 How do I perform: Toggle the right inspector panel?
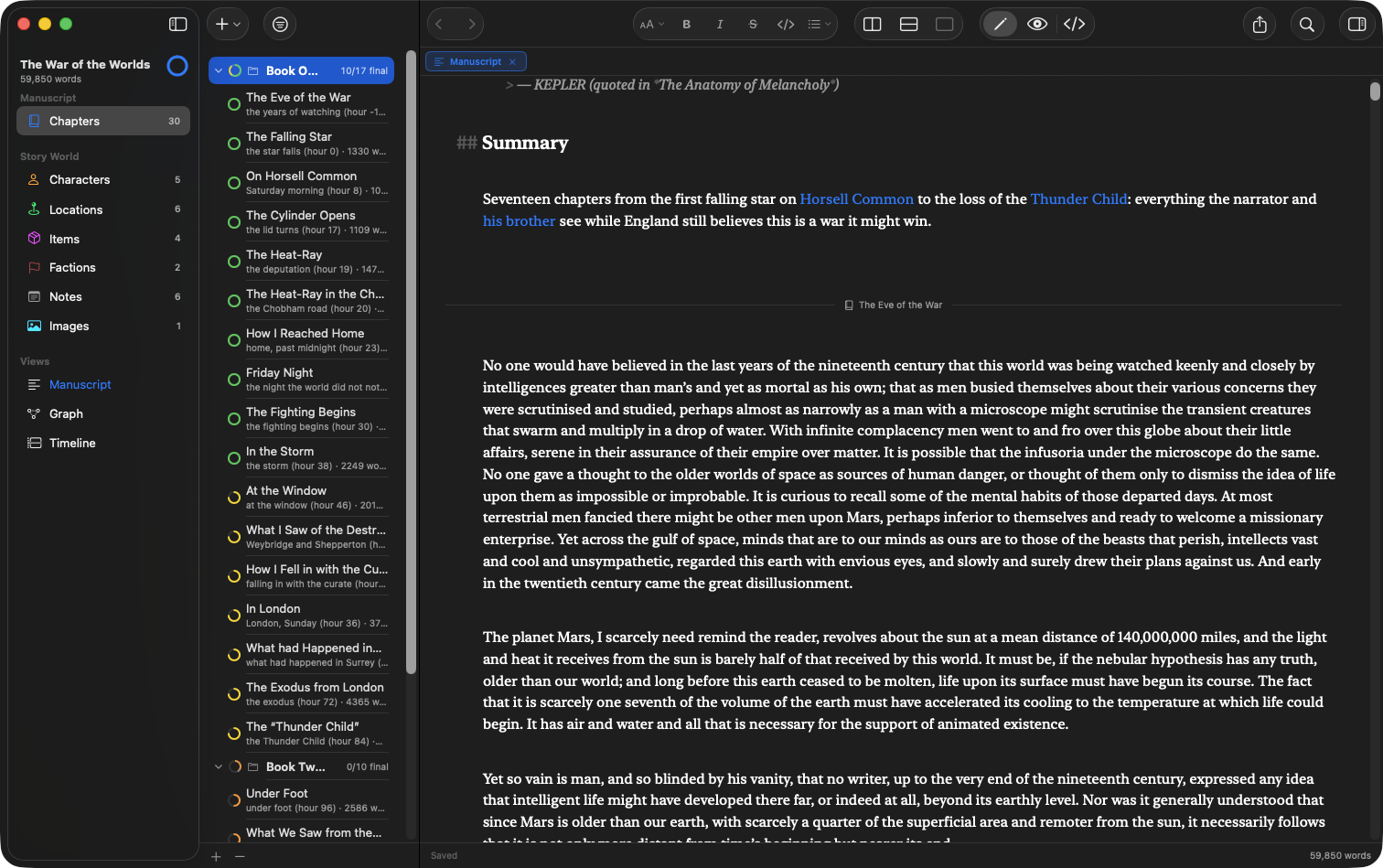pos(1357,25)
